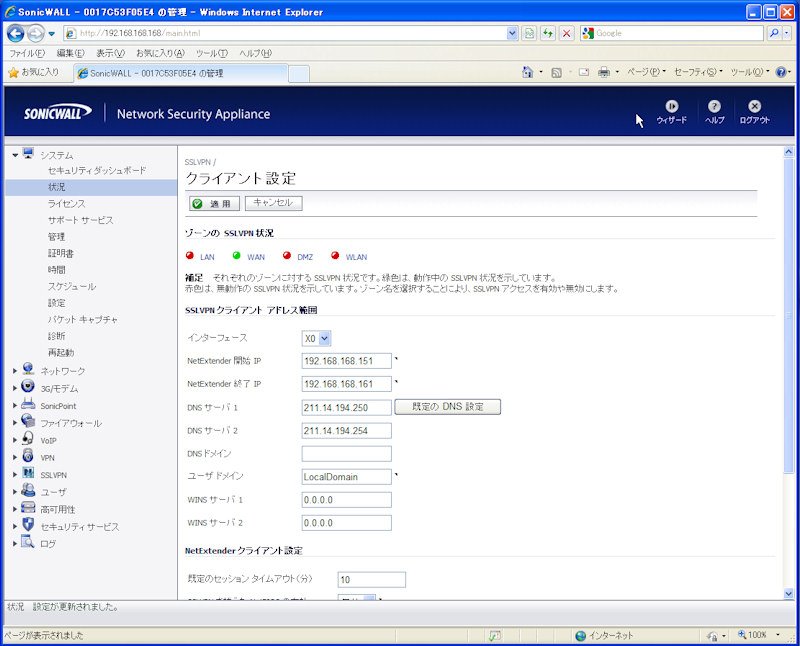The width and height of the screenshot is (800, 646).
Task: Open a new blank browser tab
Action: (299, 74)
